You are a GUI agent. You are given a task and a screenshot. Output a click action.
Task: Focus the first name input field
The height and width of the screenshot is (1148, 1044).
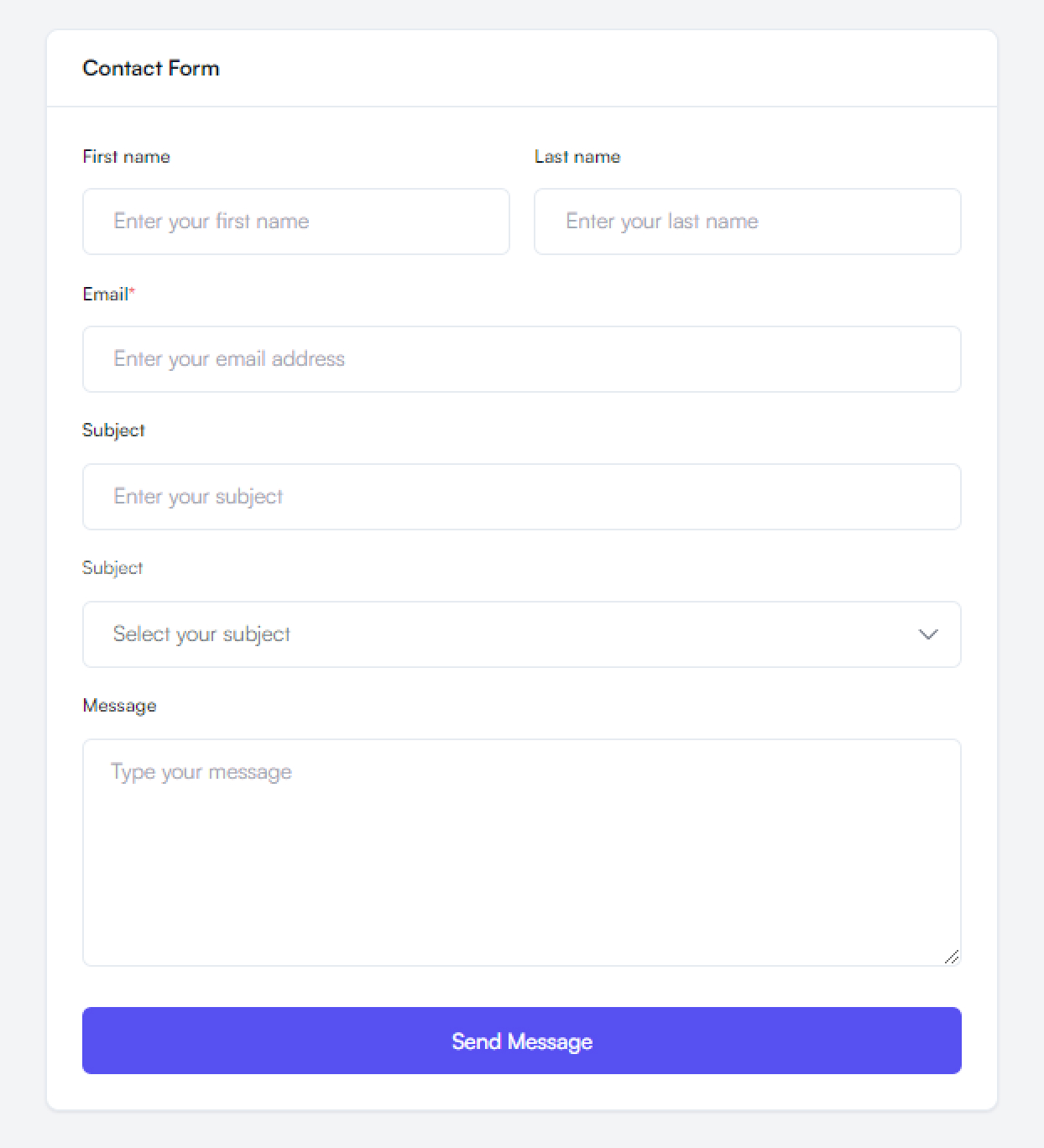point(295,222)
